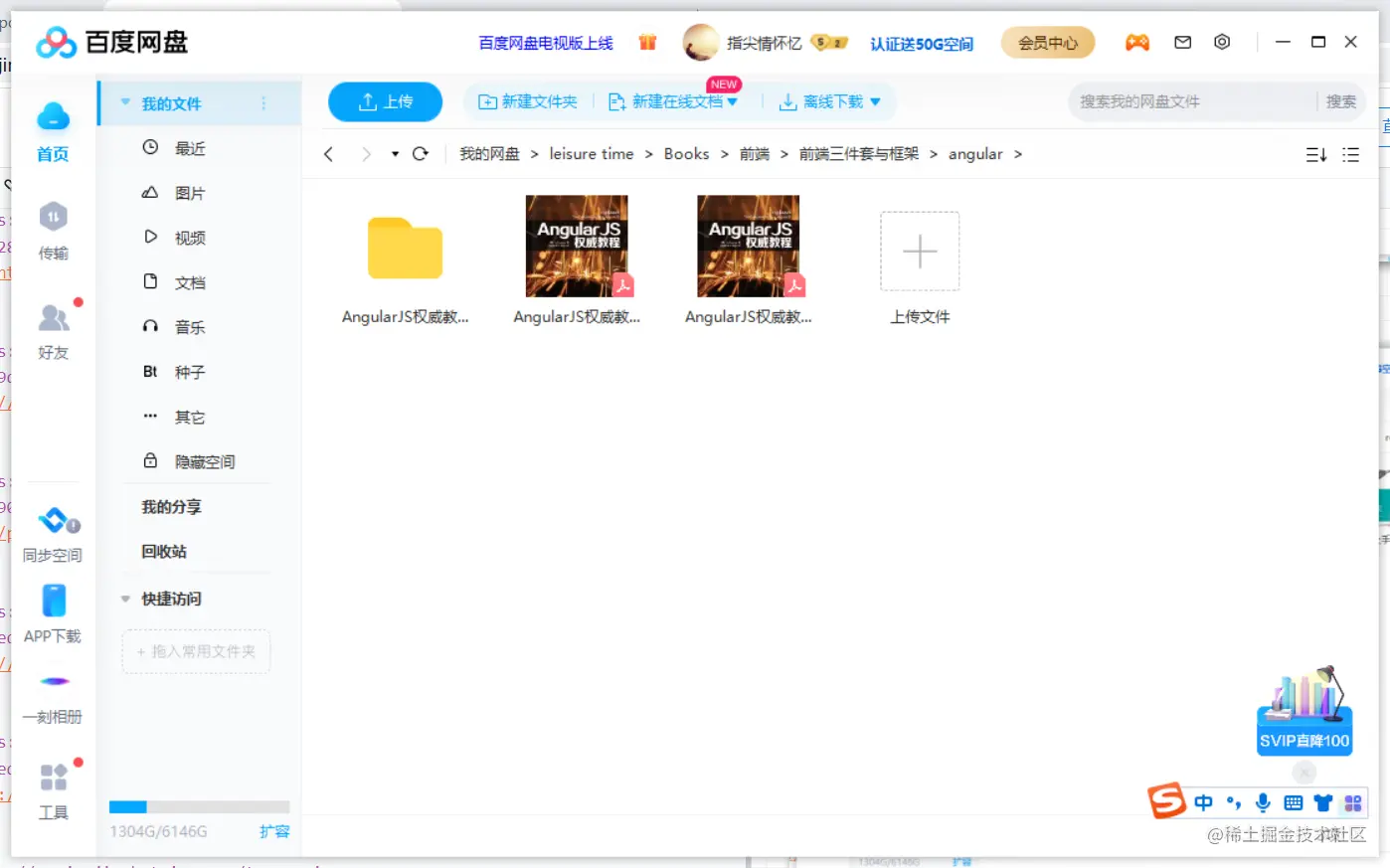The width and height of the screenshot is (1390, 868).
Task: Toggle Chinese input mode 中 icon
Action: point(1203,802)
